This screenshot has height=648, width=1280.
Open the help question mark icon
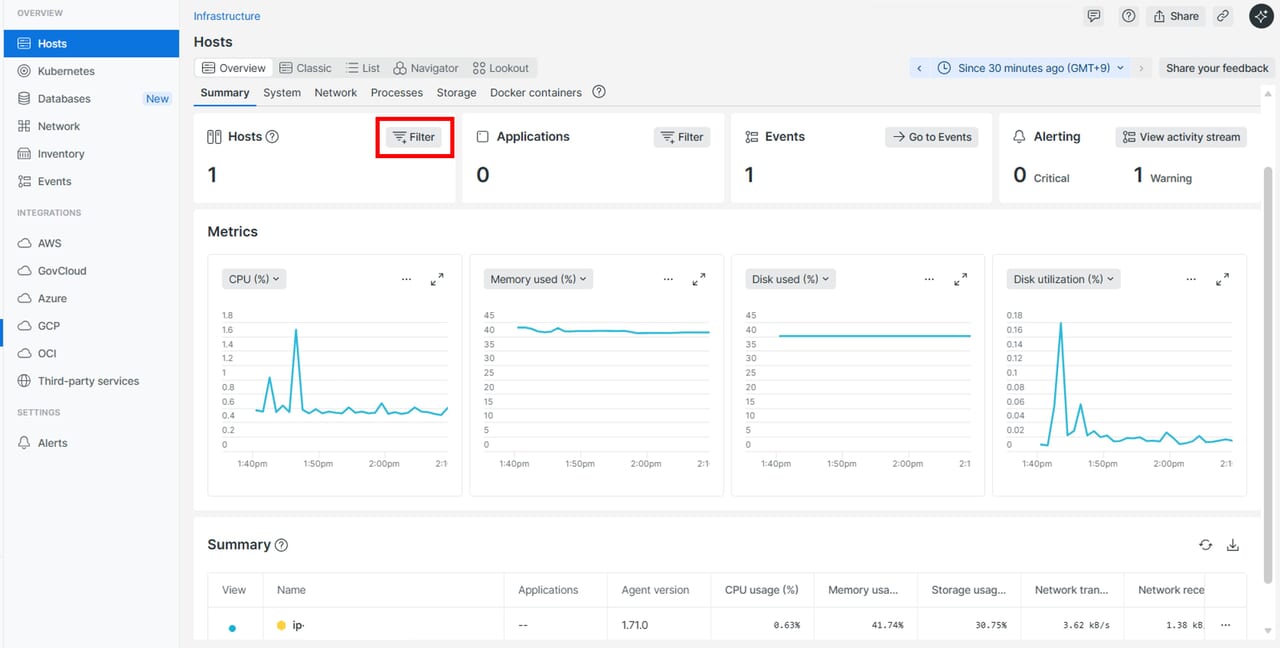point(1129,16)
